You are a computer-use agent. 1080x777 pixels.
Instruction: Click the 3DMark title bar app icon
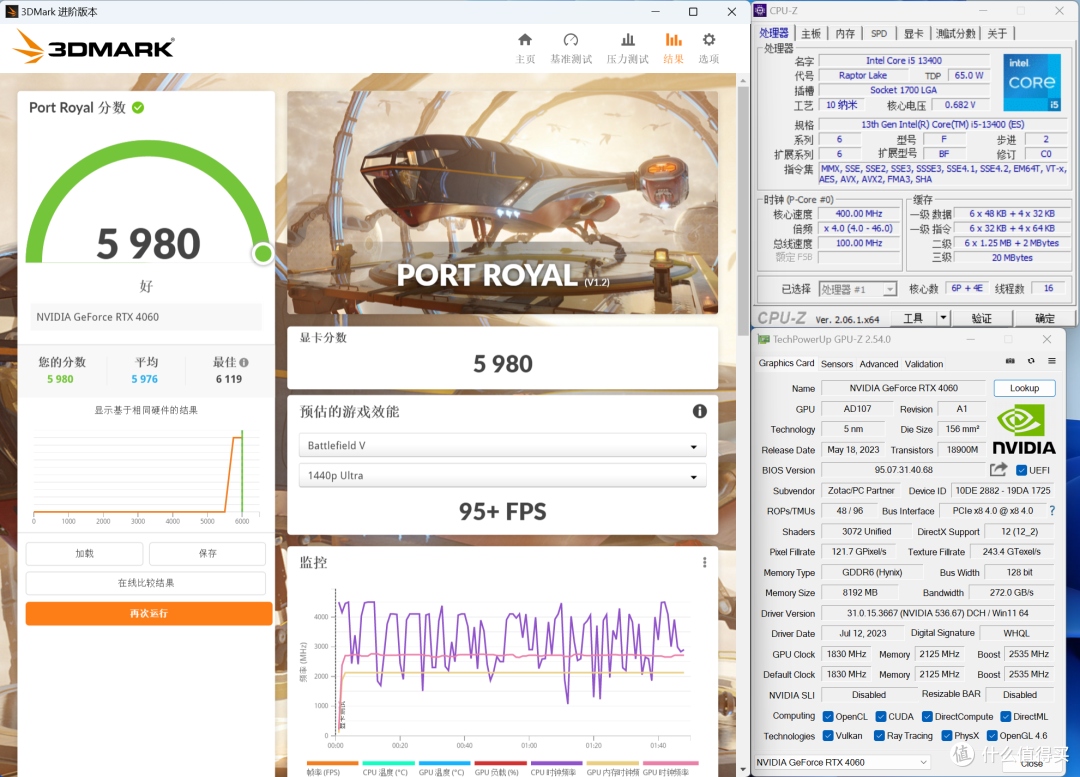(x=11, y=12)
